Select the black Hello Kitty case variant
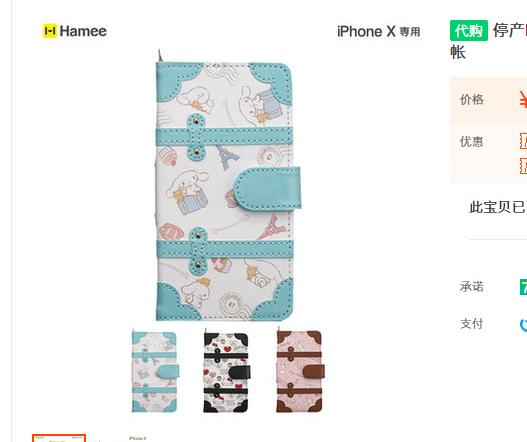Viewport: 527px width, 442px height. (x=227, y=371)
